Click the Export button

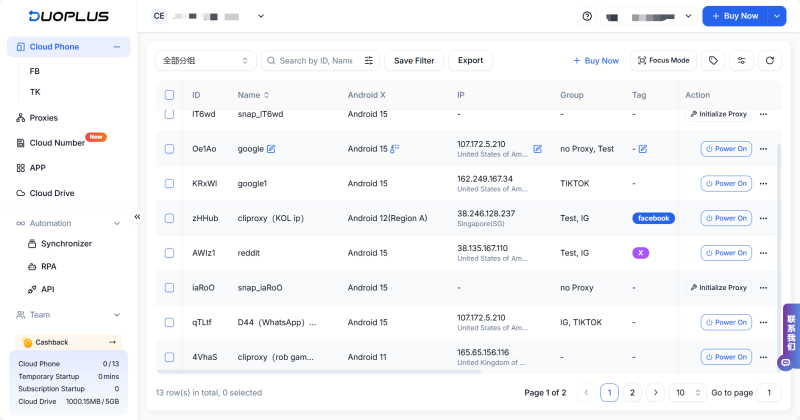(x=470, y=61)
